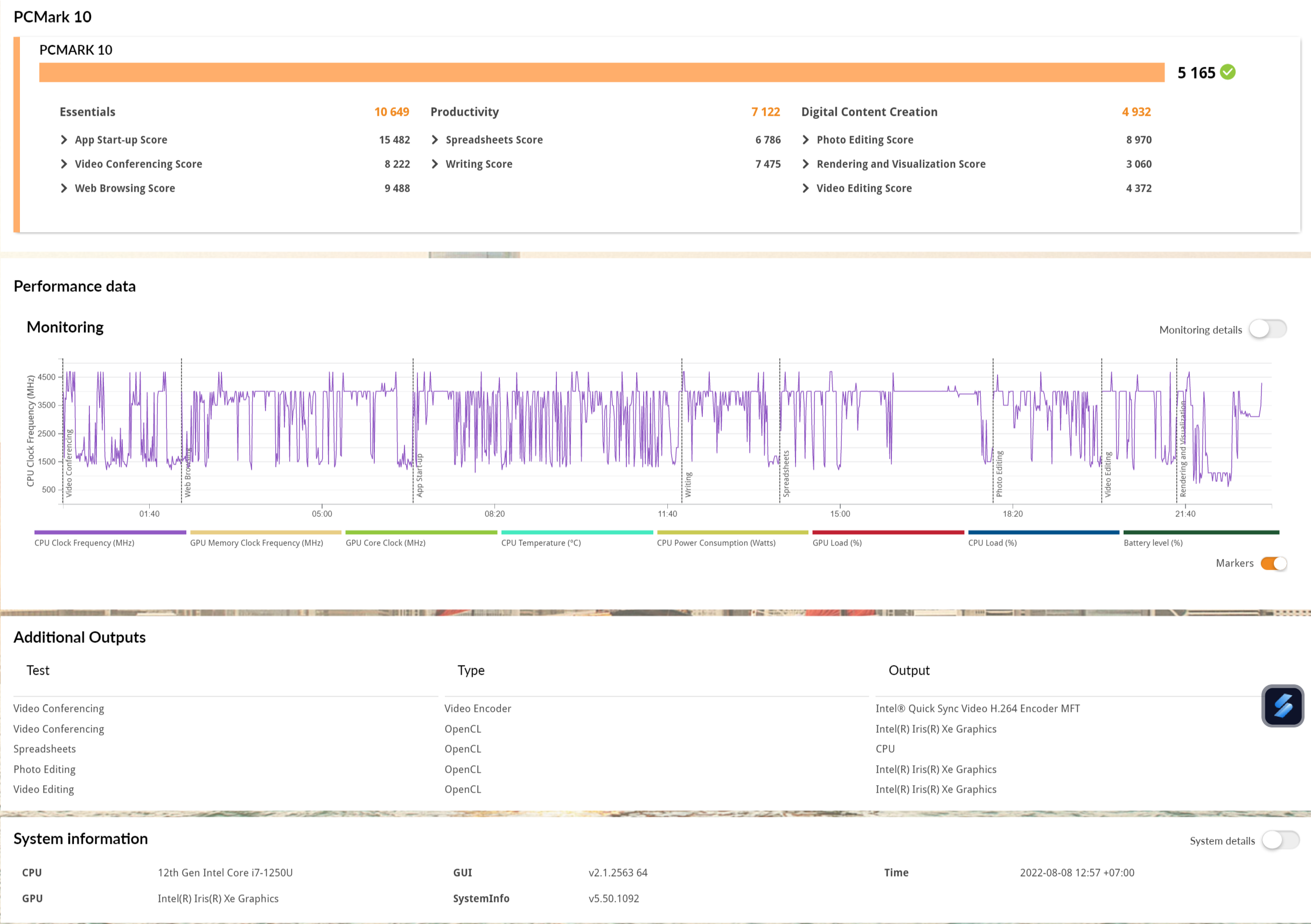The width and height of the screenshot is (1311, 924).
Task: Select the CPU Temperature legend item
Action: tap(541, 543)
